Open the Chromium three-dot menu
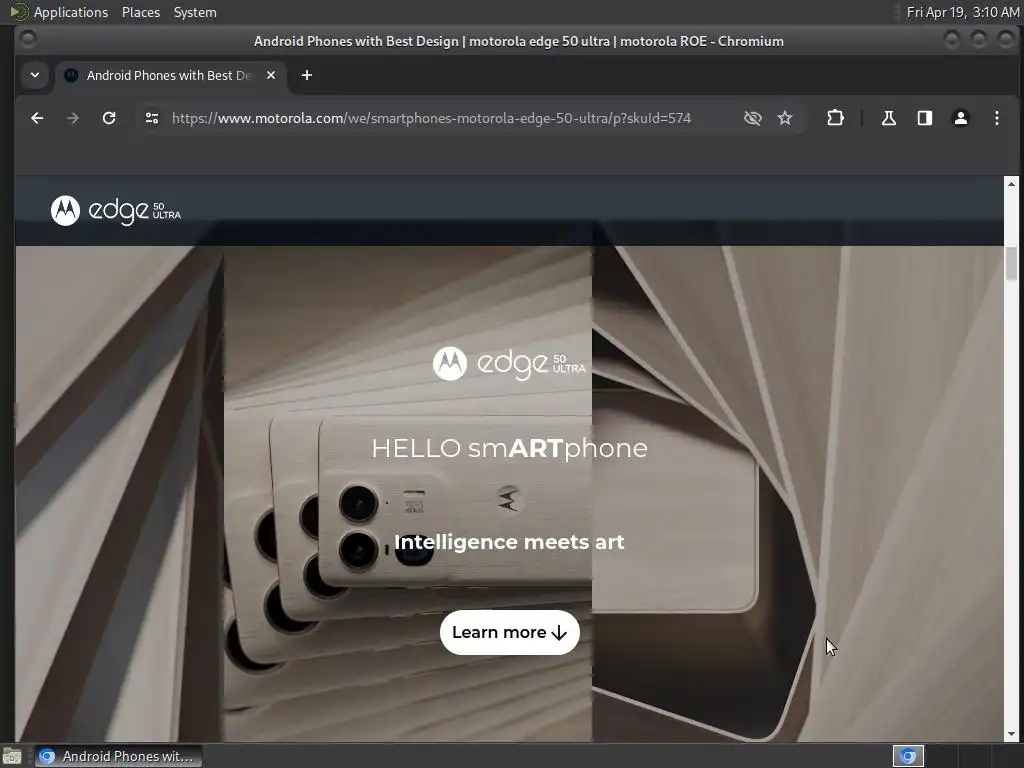 pos(997,118)
